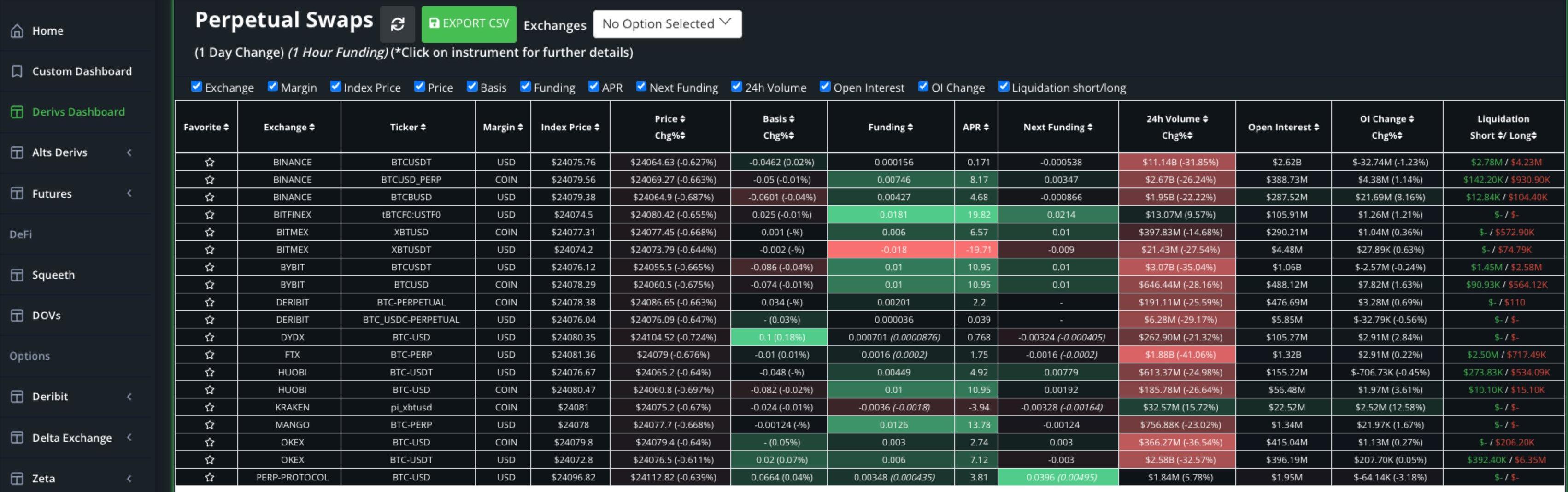Mark the KRAKEN pi_xbtusd star as favorite
This screenshot has width=1568, height=492.
(209, 407)
